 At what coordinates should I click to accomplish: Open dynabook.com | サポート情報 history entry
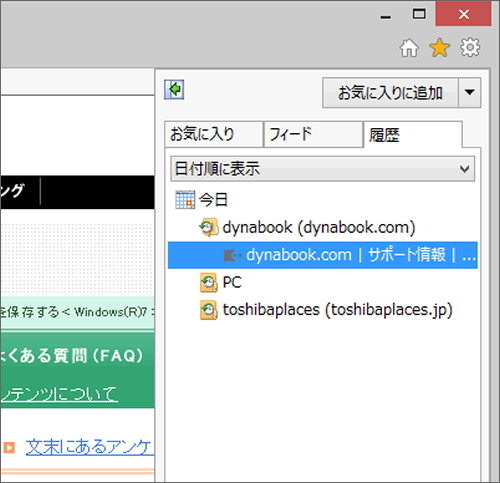pos(323,255)
